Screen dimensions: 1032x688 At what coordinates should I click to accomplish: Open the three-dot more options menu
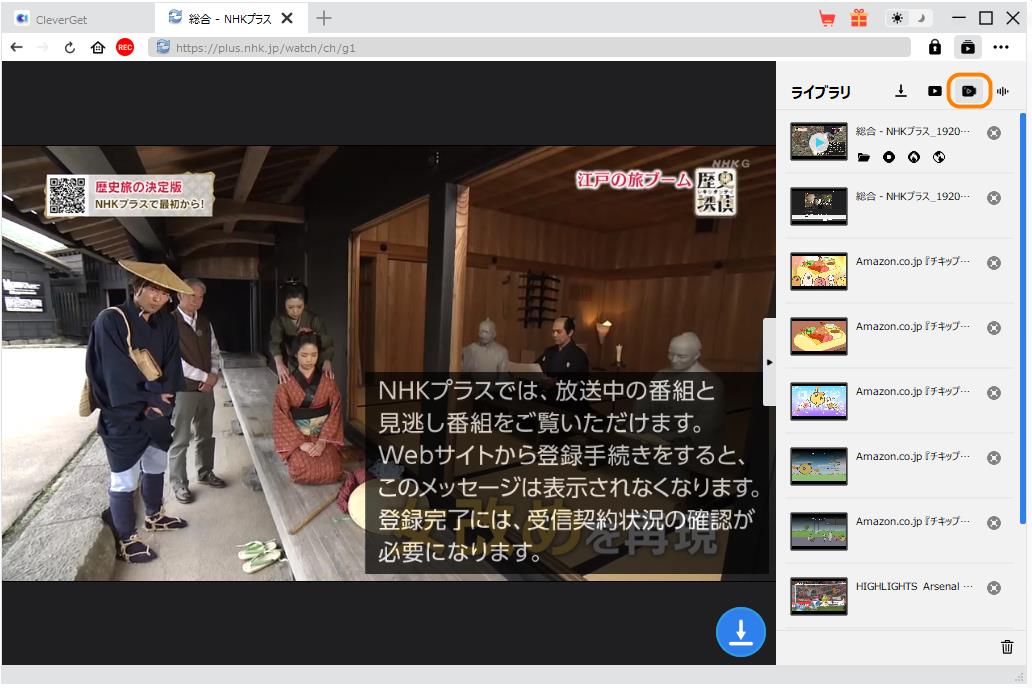click(1001, 47)
